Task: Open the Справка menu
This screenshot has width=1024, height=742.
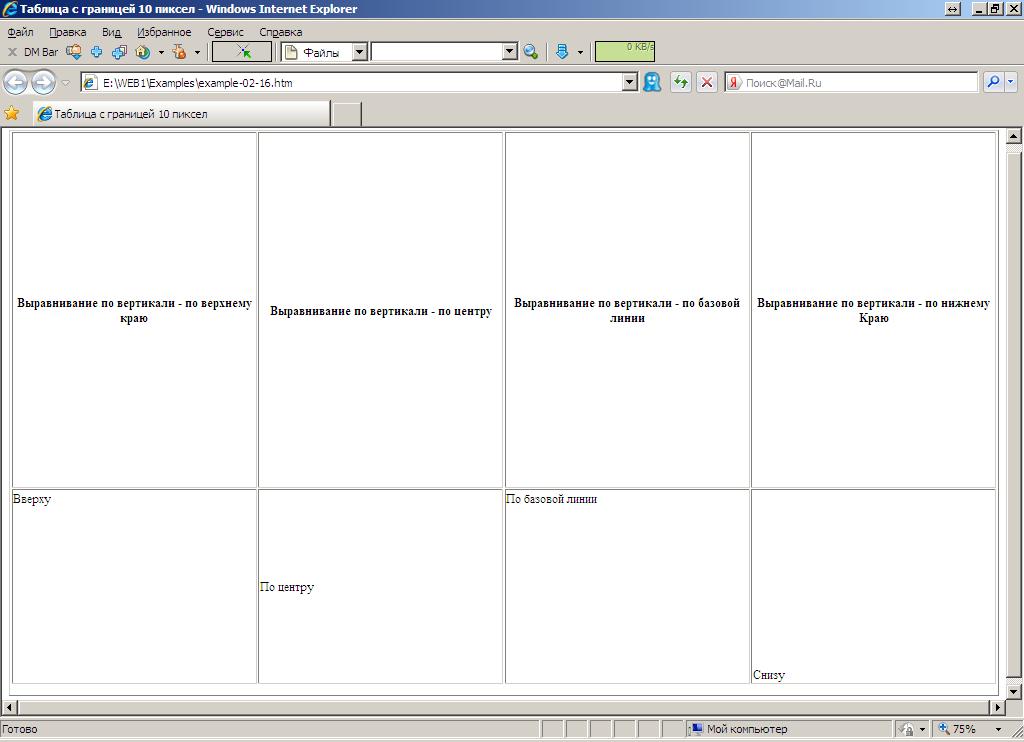Action: click(280, 32)
